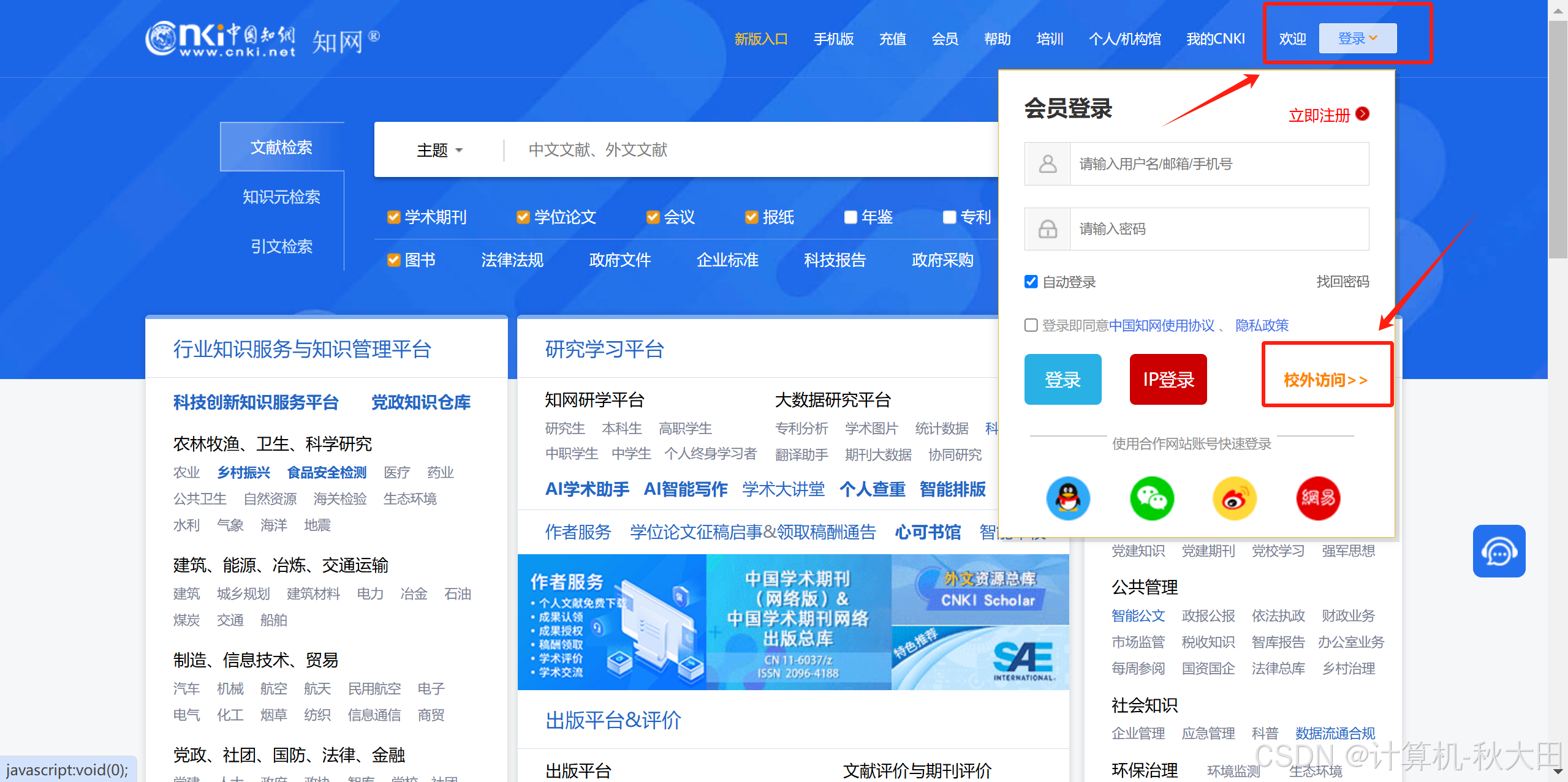The height and width of the screenshot is (782, 1568).
Task: Click the NetEase quick login icon
Action: coord(1318,498)
